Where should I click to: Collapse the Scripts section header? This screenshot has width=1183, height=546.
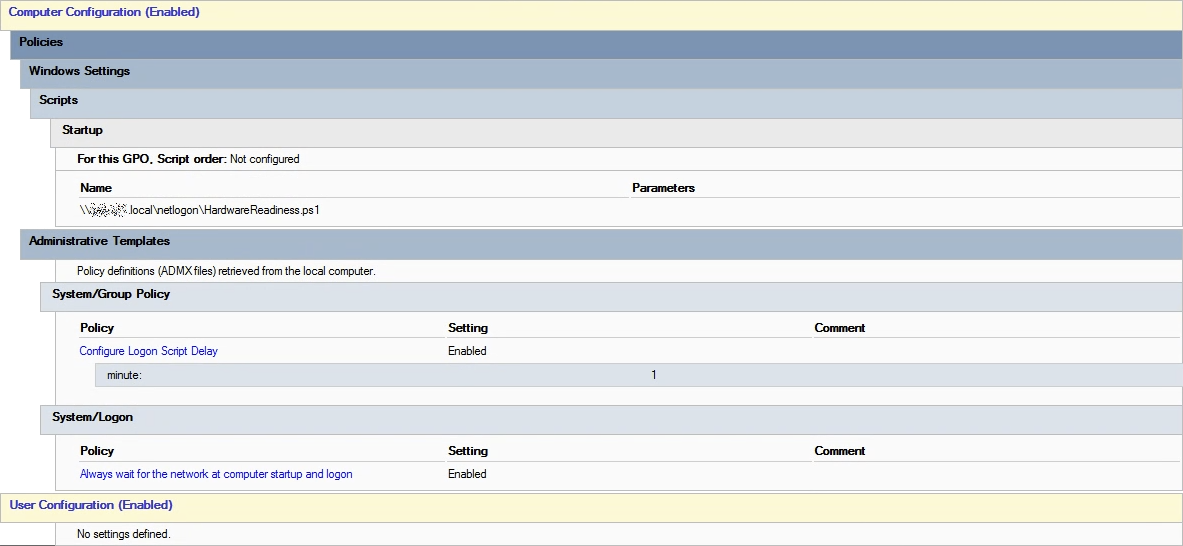pyautogui.click(x=59, y=101)
